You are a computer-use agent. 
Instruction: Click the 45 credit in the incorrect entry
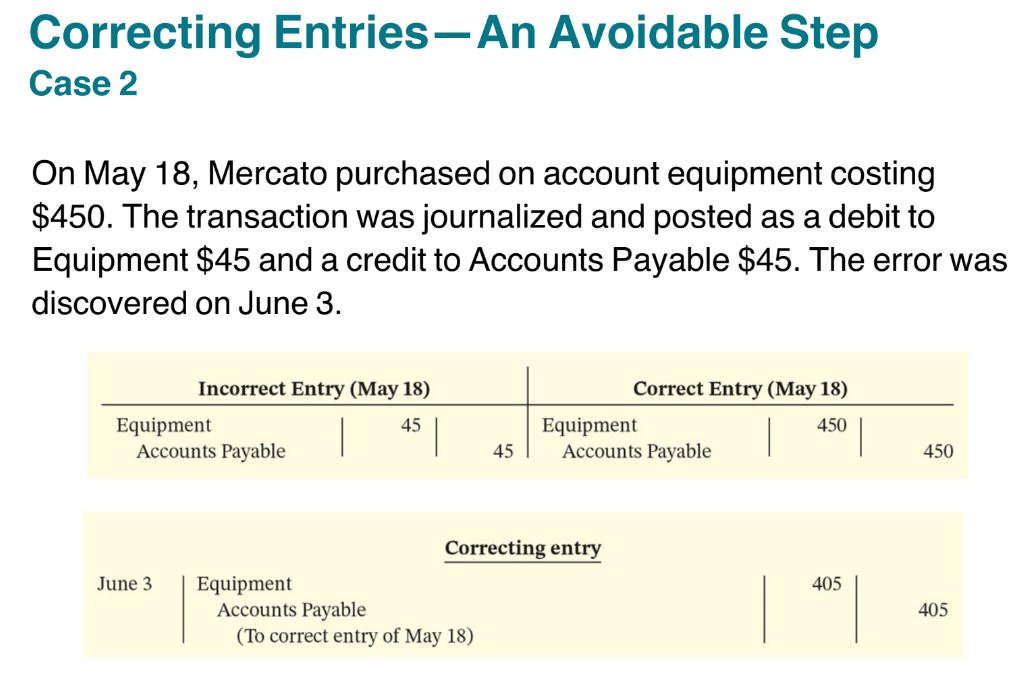(x=503, y=452)
